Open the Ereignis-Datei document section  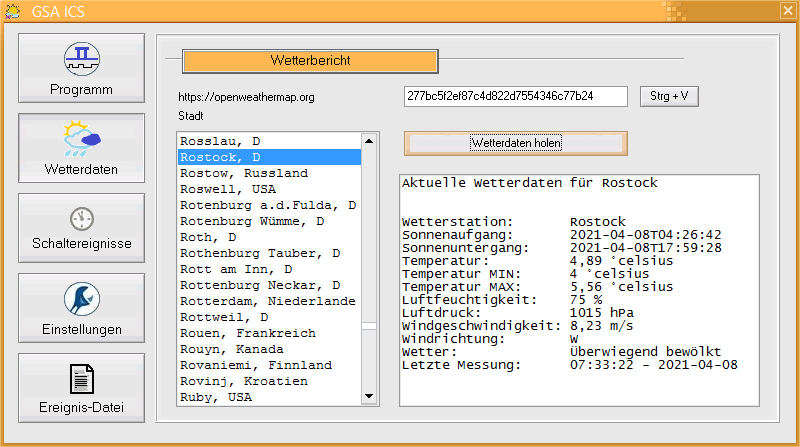pos(82,388)
